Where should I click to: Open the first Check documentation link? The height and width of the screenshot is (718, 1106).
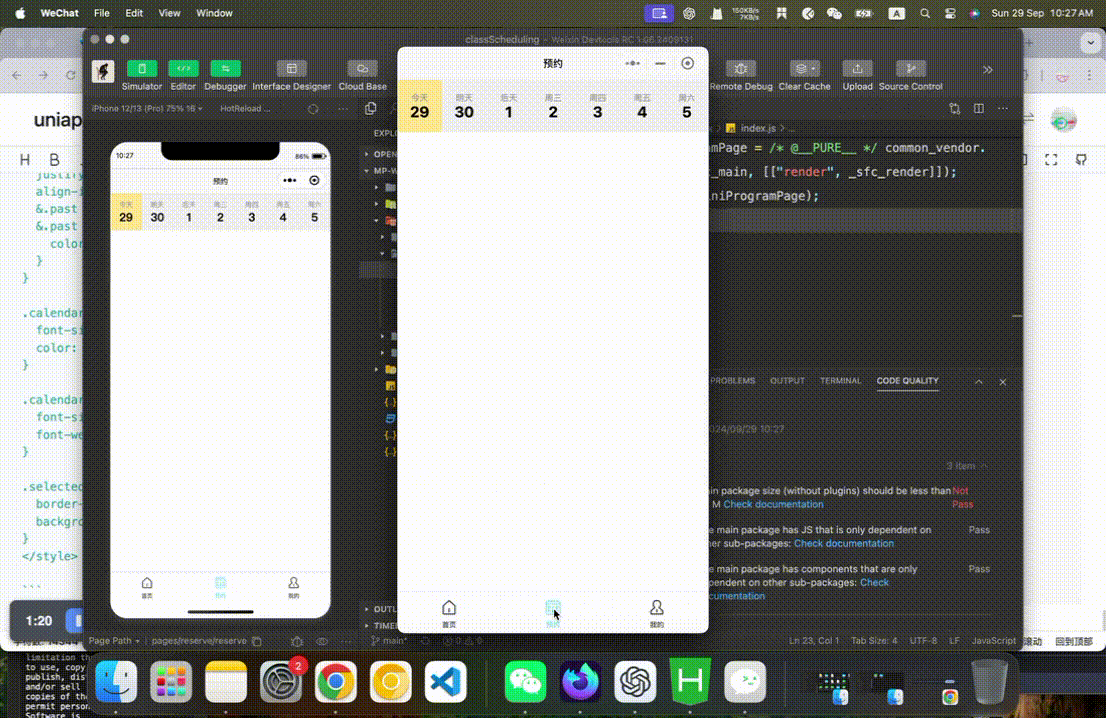773,504
